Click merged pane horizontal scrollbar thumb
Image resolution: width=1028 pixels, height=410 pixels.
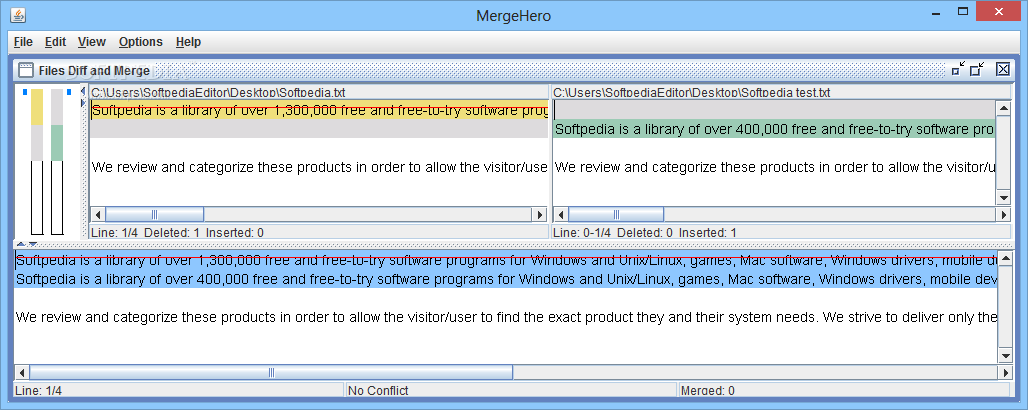(x=271, y=373)
